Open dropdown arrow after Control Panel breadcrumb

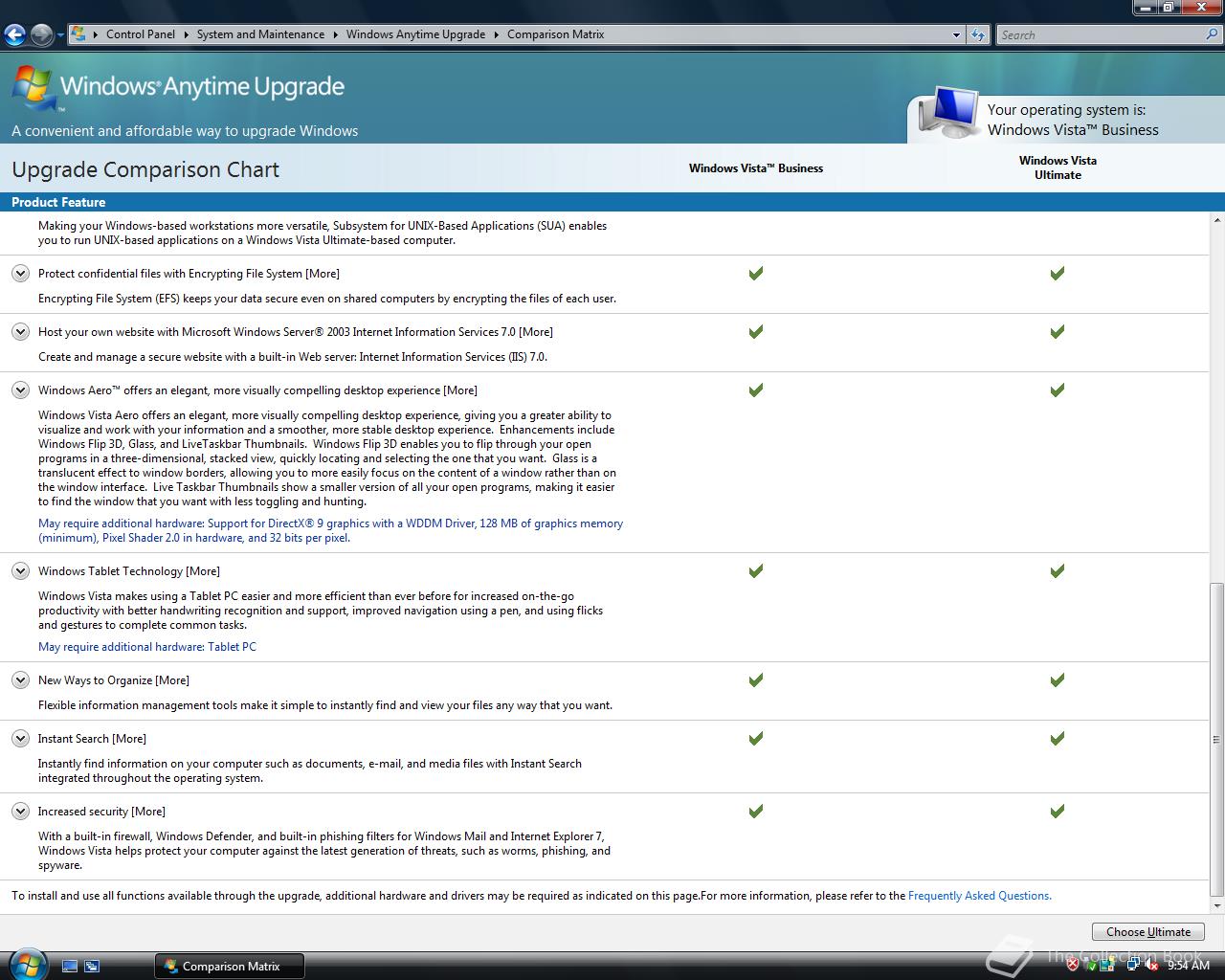click(187, 34)
